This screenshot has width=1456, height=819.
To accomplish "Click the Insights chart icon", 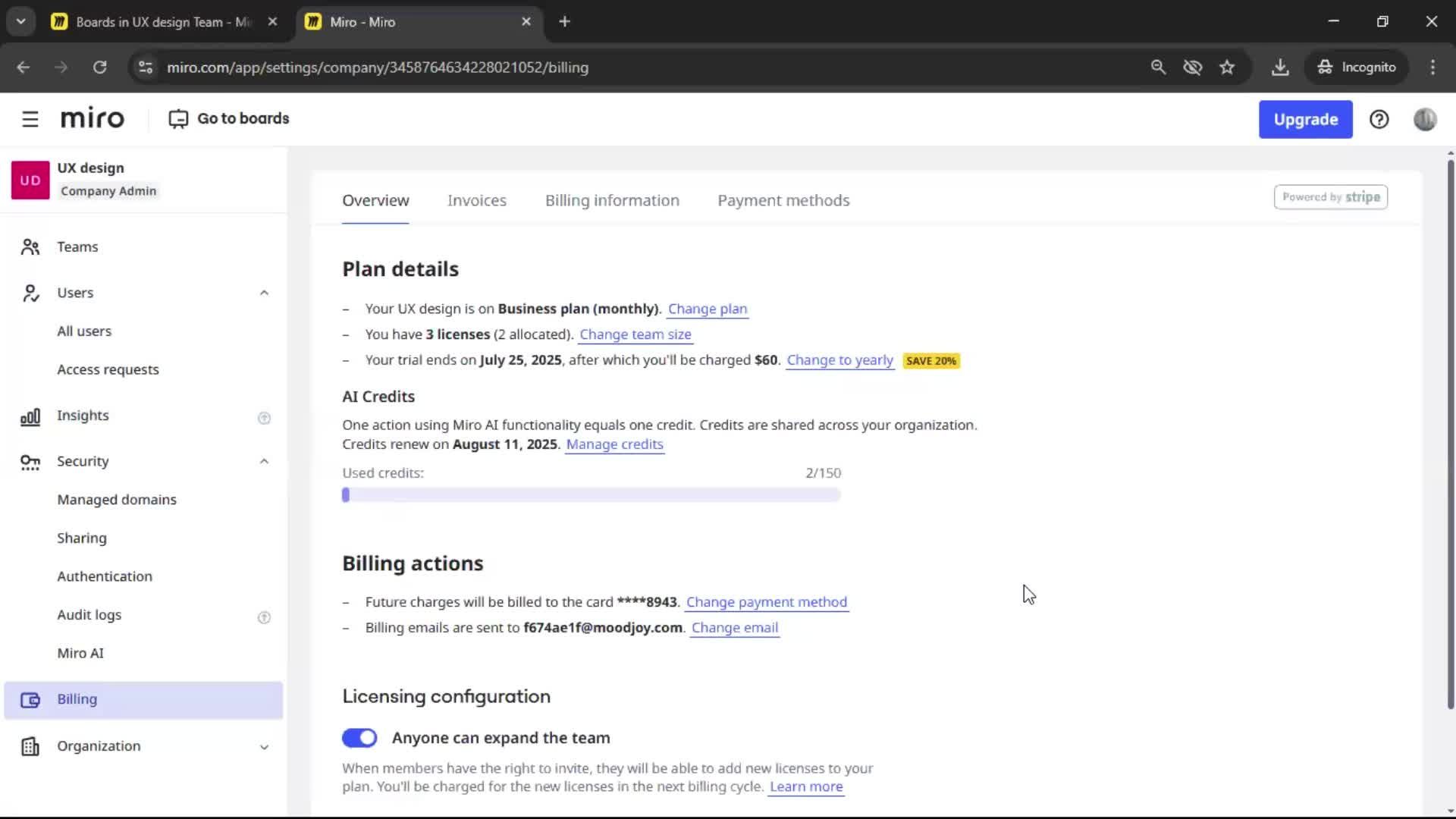I will pyautogui.click(x=30, y=416).
